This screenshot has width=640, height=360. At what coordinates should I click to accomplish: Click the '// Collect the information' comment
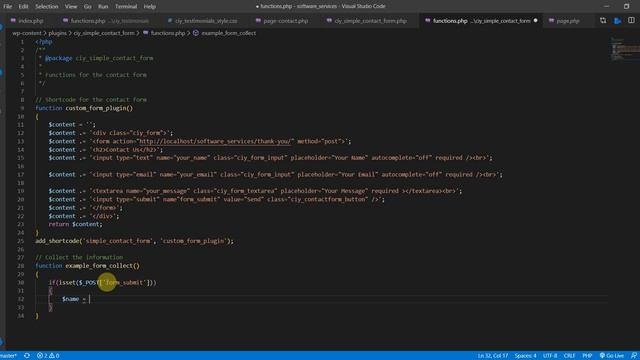tap(79, 257)
